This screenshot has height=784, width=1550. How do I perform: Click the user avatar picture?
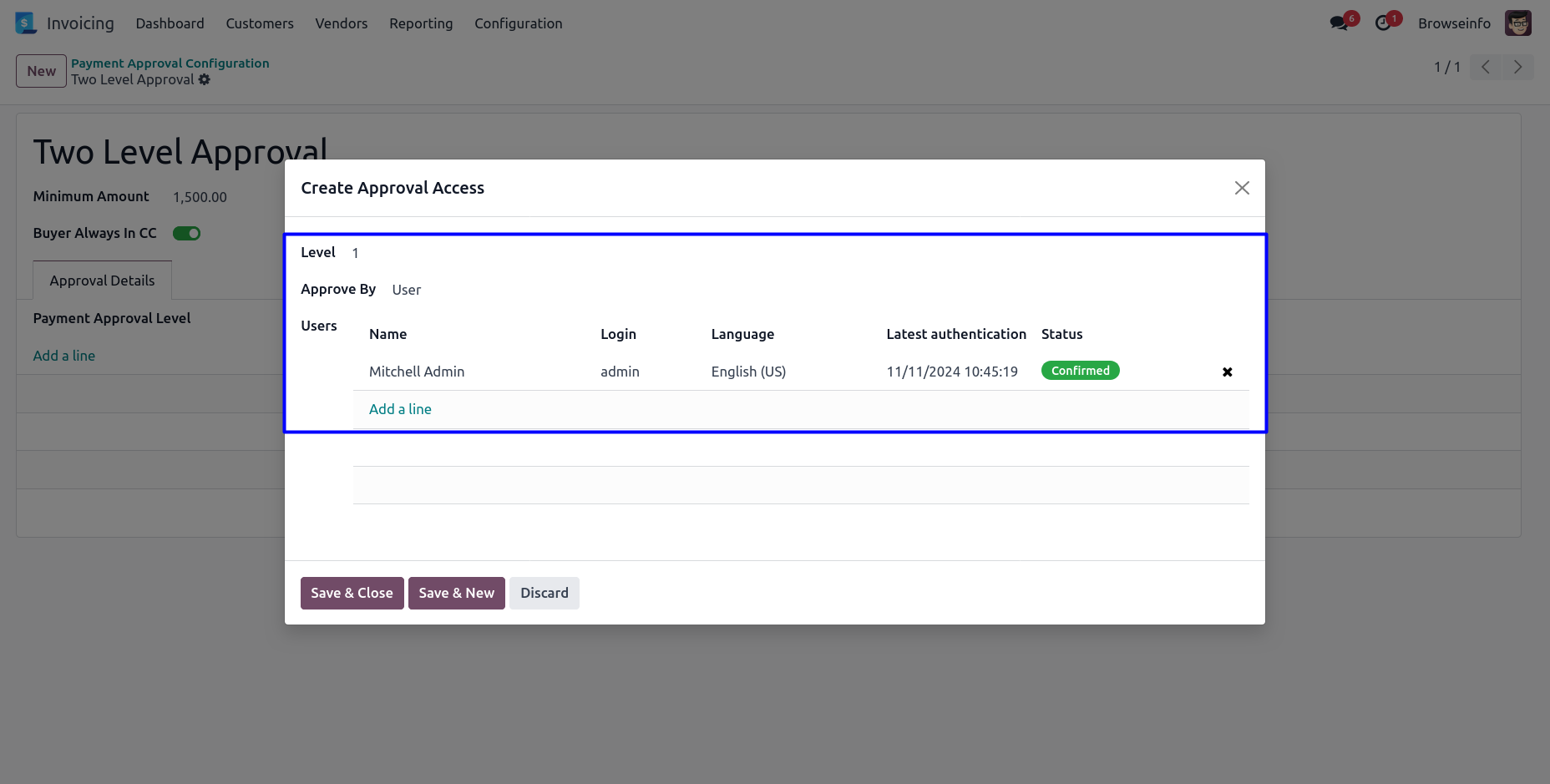(x=1517, y=23)
